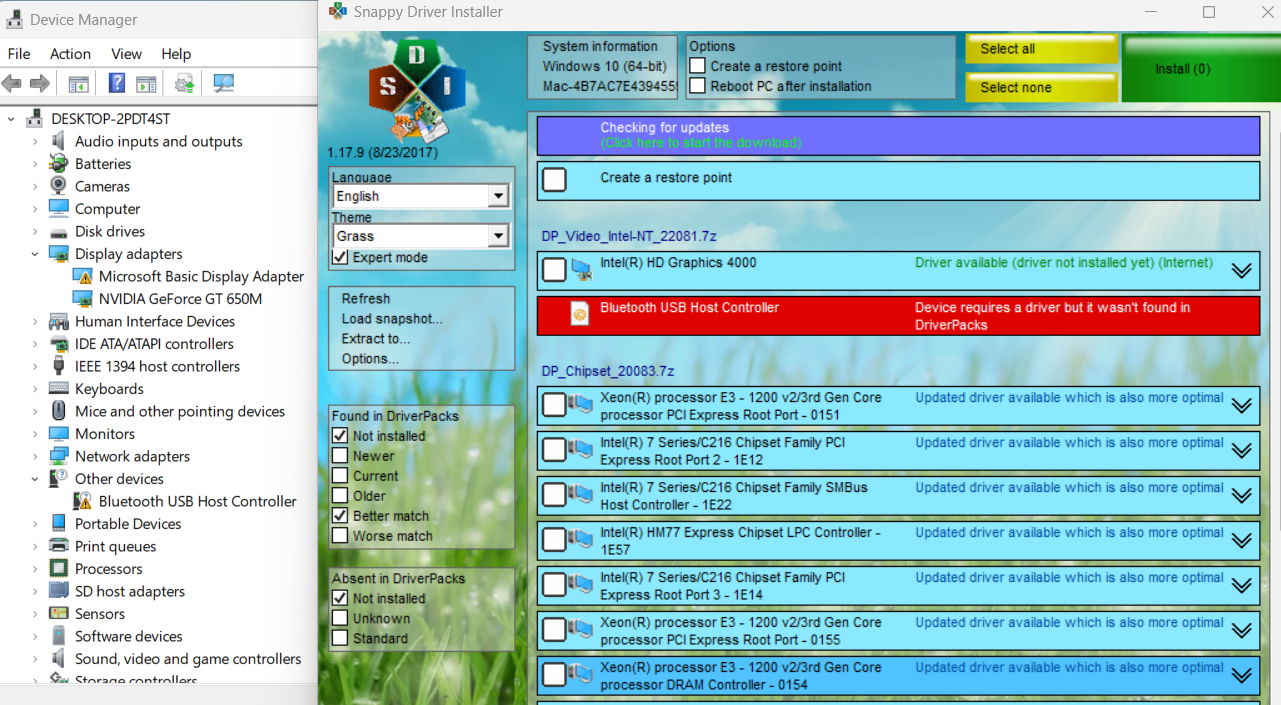Click the Bluetooth USB Host Controller warning icon in tree
This screenshot has height=705, width=1281.
pyautogui.click(x=82, y=501)
